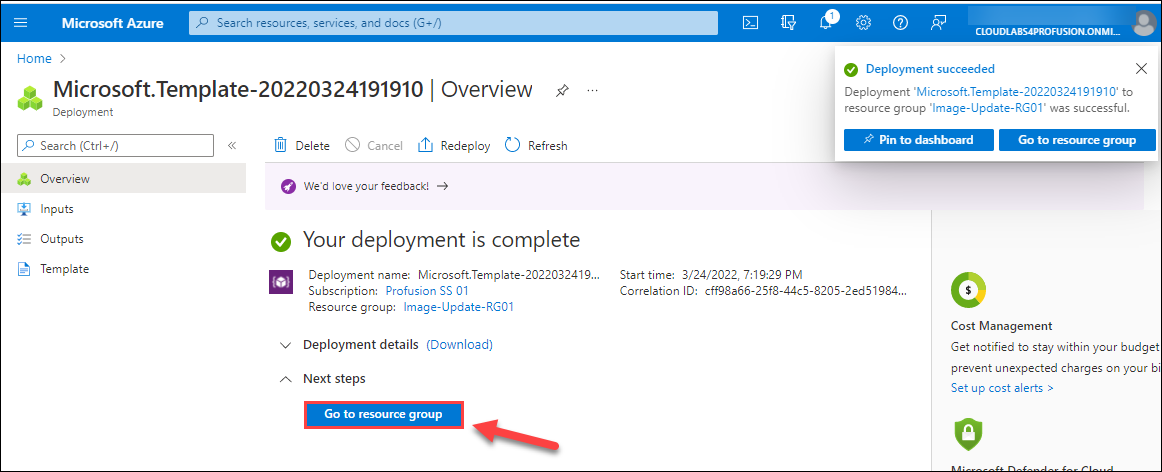Open the Microsoft.Template deployment link in notification
Image resolution: width=1162 pixels, height=472 pixels.
click(1015, 92)
